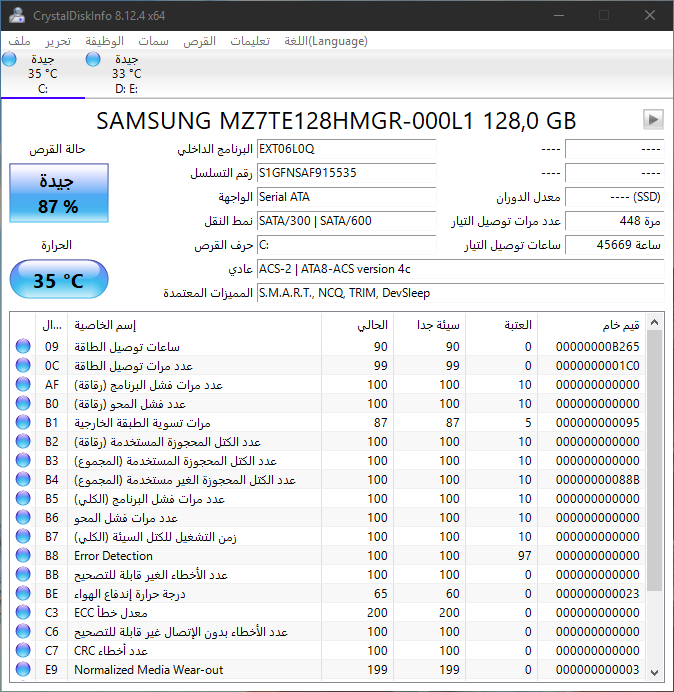Click the status orb in row B5
This screenshot has height=692, width=674.
pyautogui.click(x=23, y=498)
